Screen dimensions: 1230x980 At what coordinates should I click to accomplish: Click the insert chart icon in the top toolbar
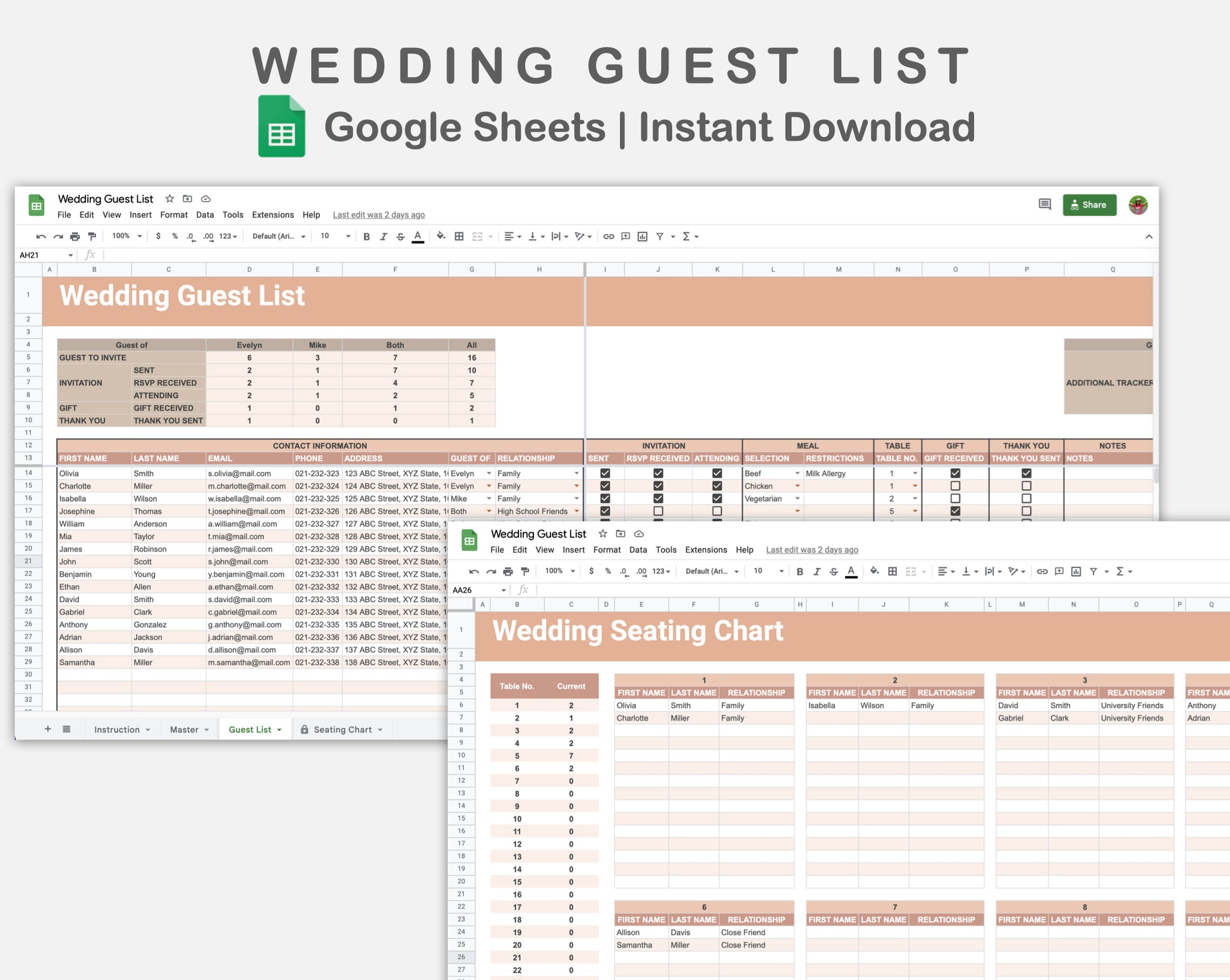(x=643, y=236)
